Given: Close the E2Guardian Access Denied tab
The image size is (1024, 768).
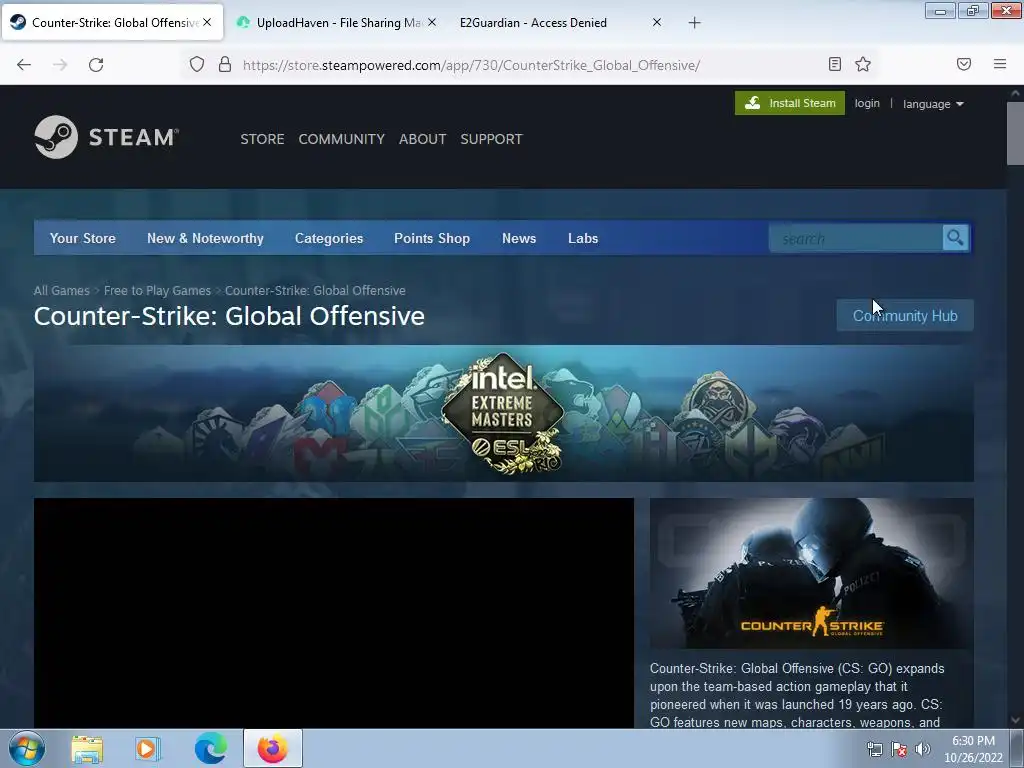Looking at the screenshot, I should [657, 22].
